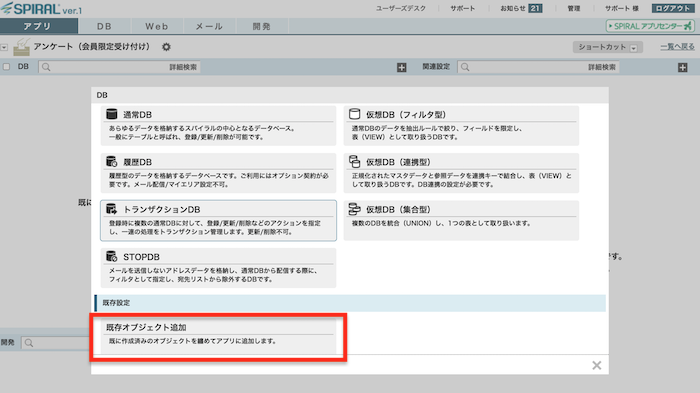Select STOPDB option

coord(218,268)
